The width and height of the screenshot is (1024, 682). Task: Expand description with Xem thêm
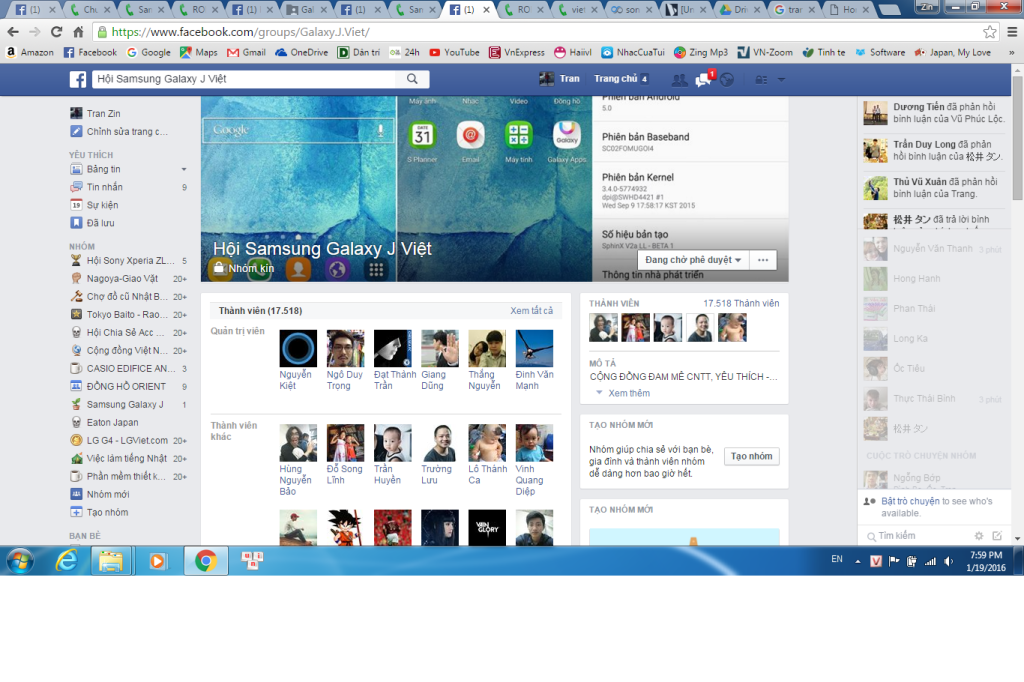pyautogui.click(x=629, y=393)
